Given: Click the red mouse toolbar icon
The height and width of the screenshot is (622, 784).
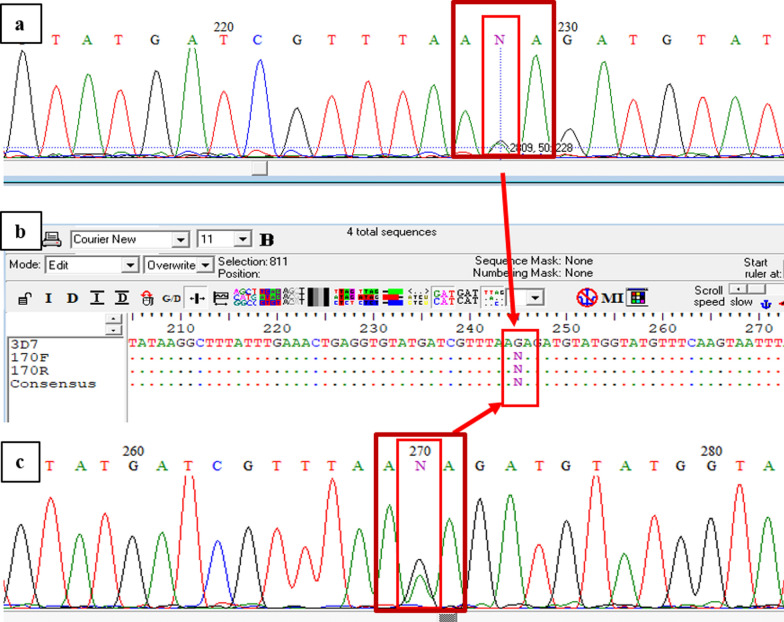Looking at the screenshot, I should (x=147, y=298).
